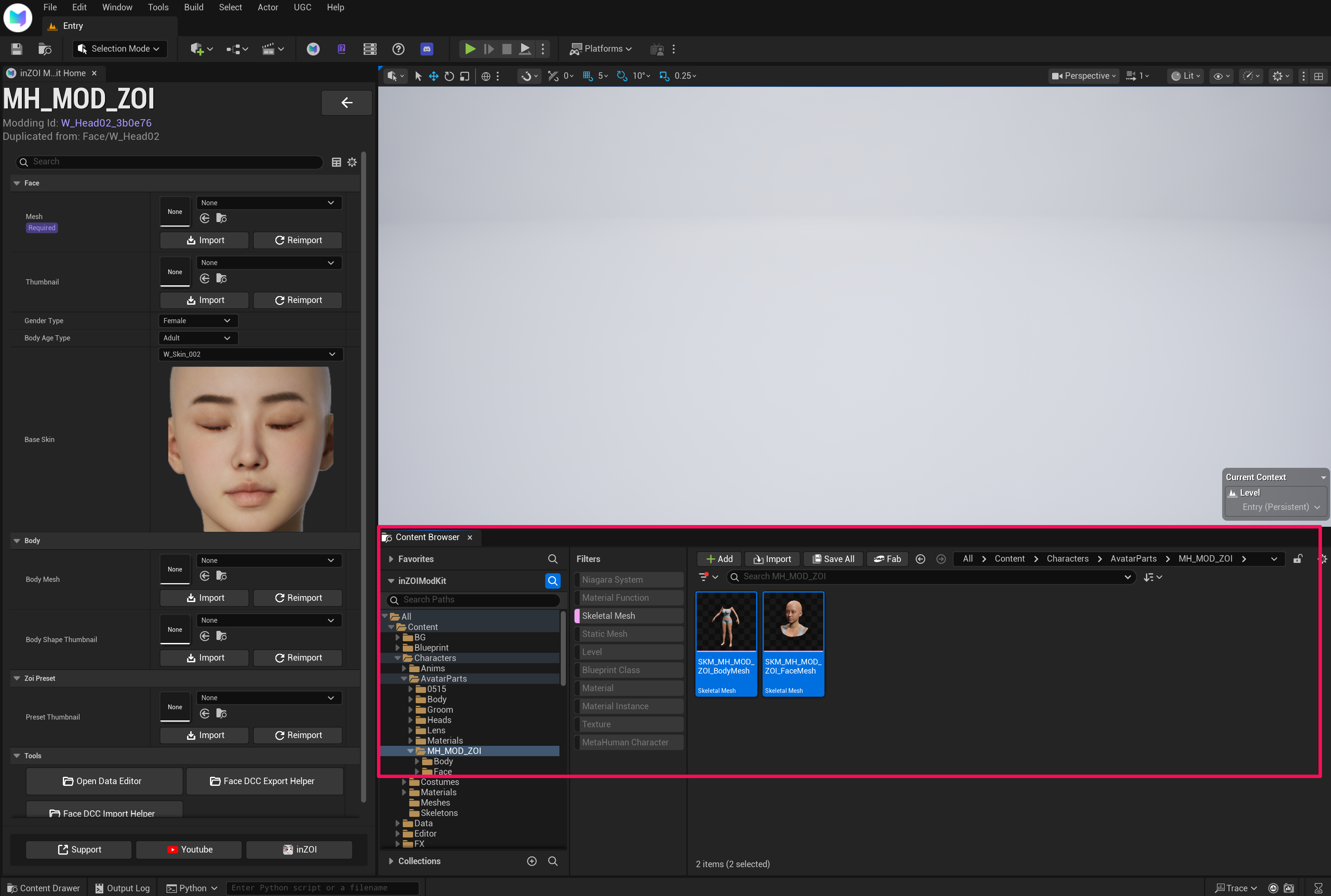Open the help question mark icon in toolbar
The width and height of the screenshot is (1331, 896).
(398, 49)
